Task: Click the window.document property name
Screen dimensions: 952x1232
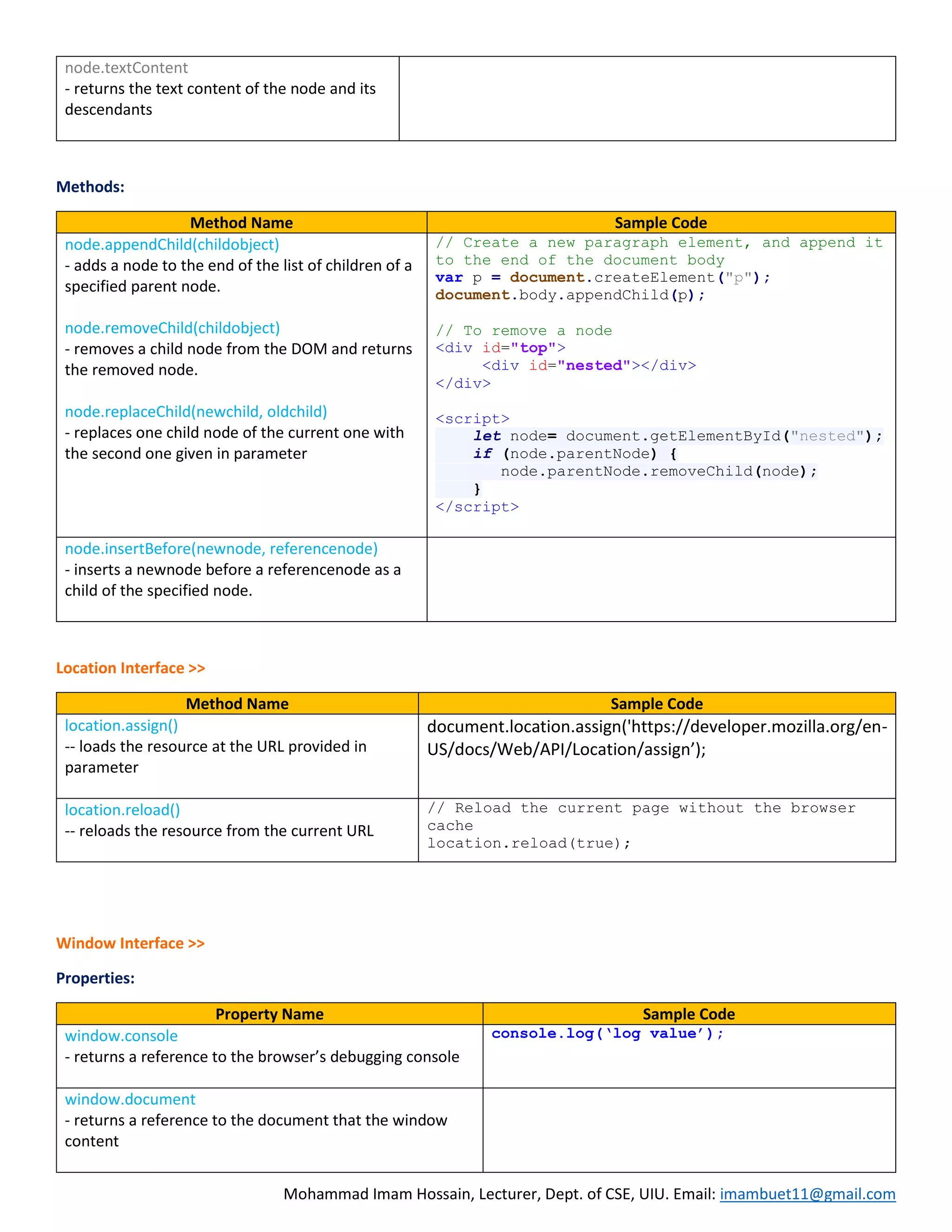Action: point(130,1099)
